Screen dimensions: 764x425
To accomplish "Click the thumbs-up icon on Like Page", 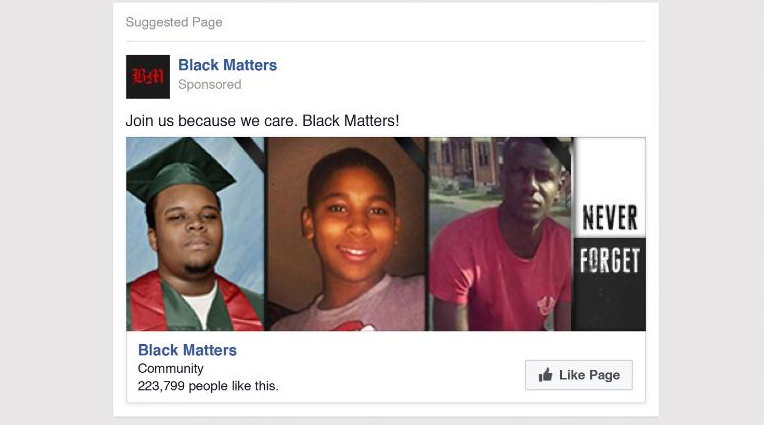I will (x=545, y=375).
